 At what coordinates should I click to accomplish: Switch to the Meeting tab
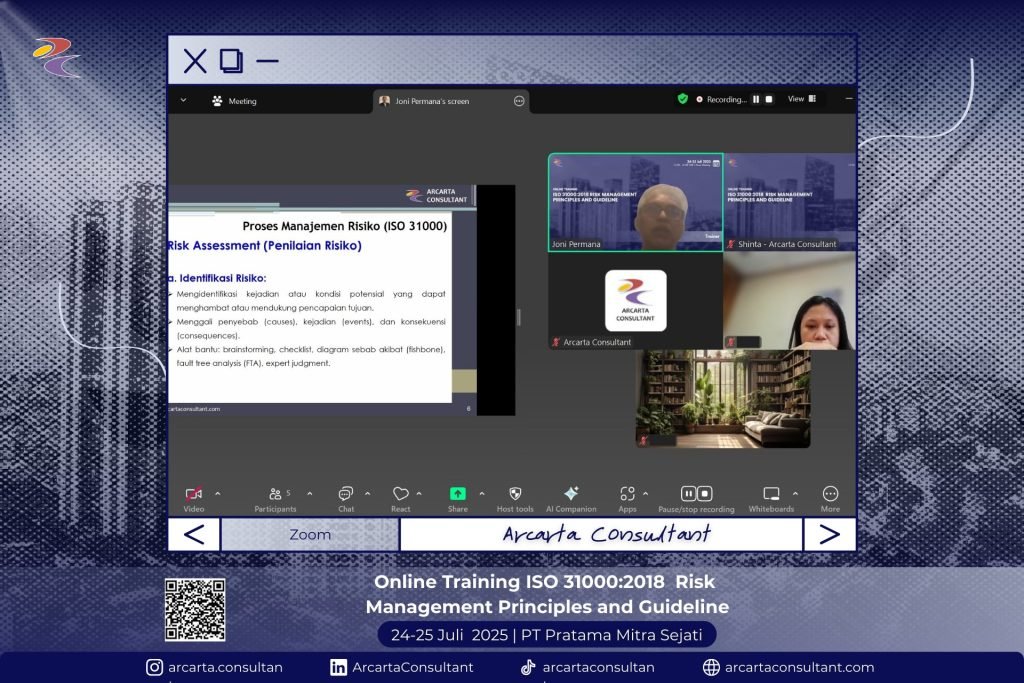point(234,101)
